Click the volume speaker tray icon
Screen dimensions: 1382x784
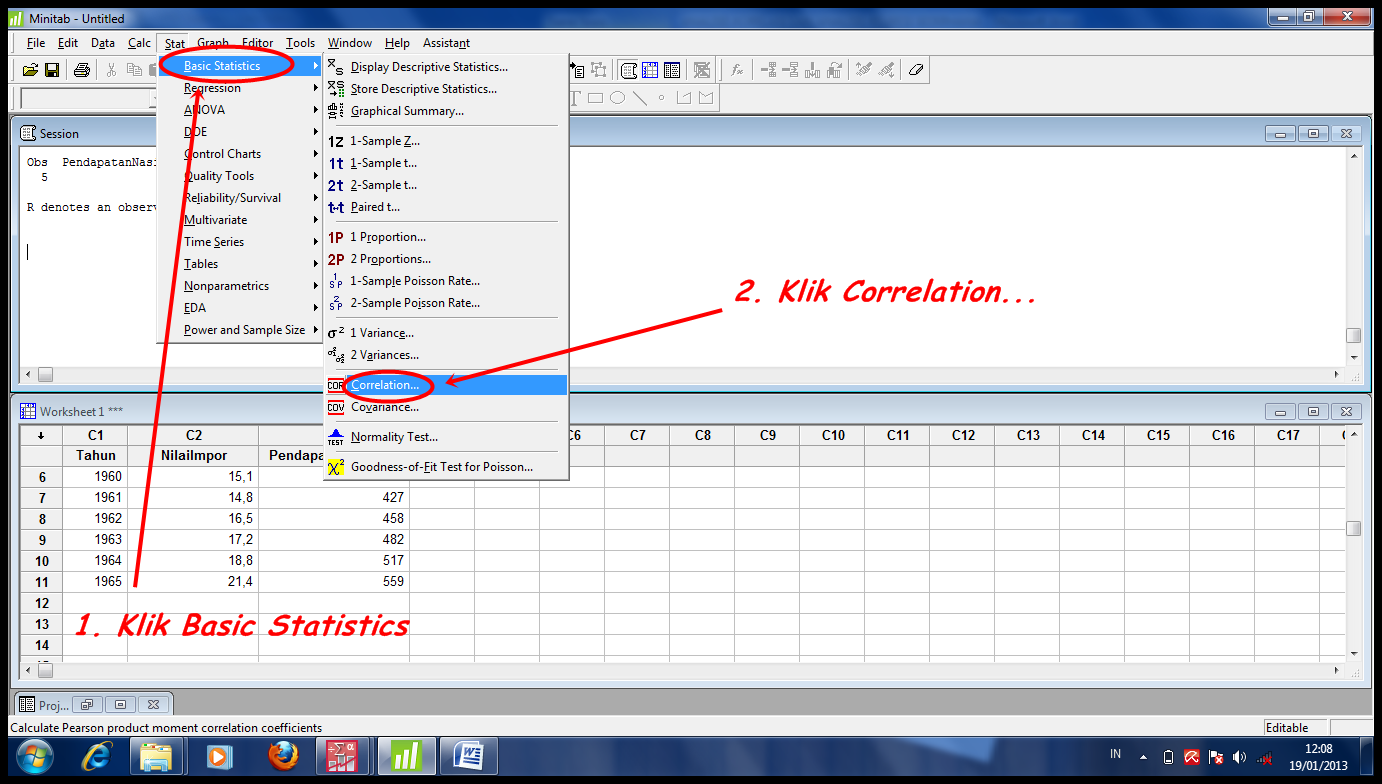pos(1240,757)
